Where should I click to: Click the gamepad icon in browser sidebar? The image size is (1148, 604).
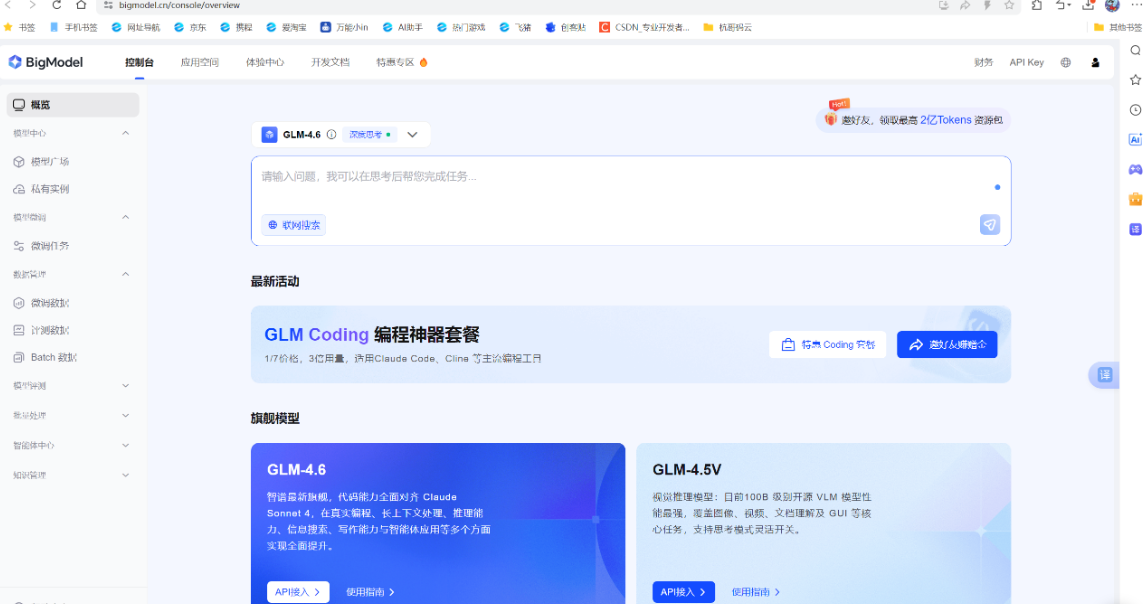1135,170
